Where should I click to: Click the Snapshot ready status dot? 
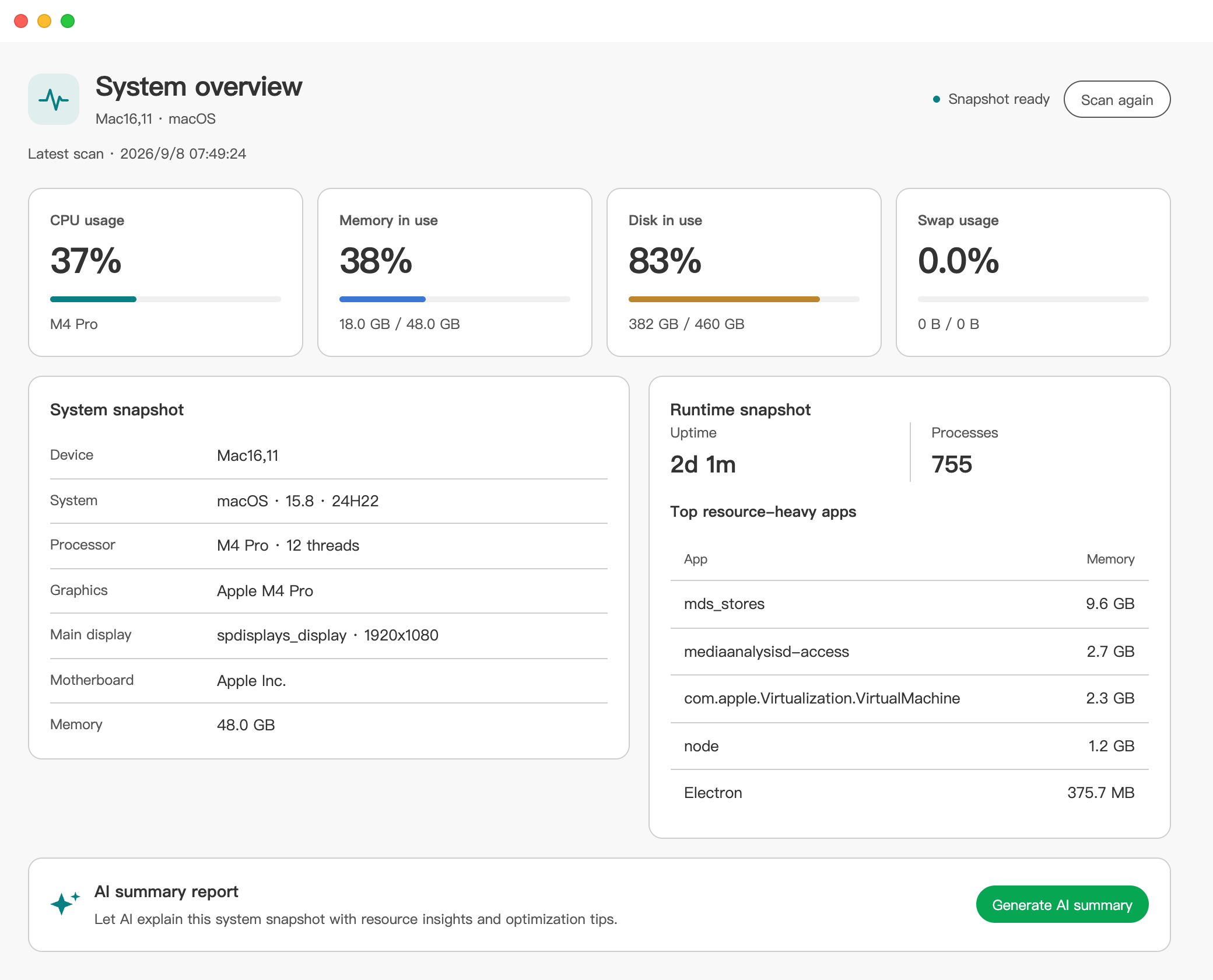[x=937, y=99]
